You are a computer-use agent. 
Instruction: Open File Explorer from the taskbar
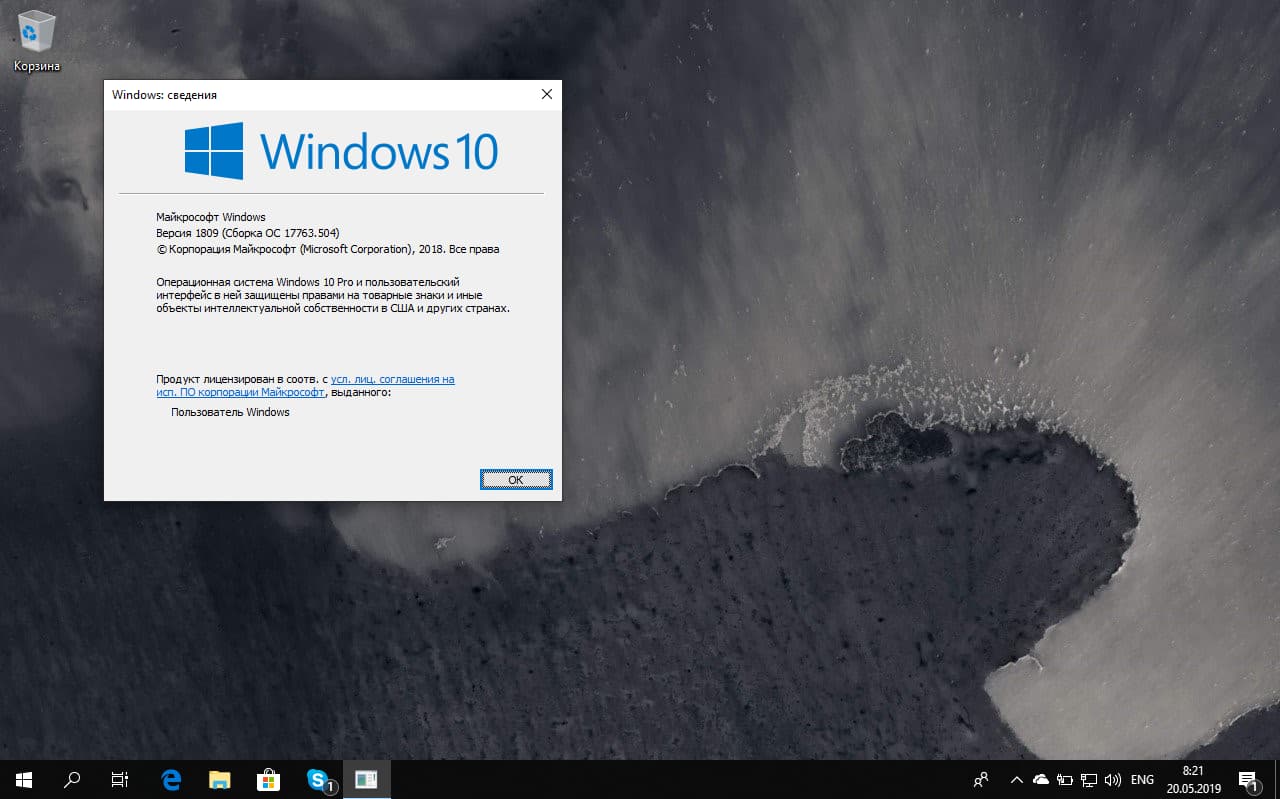219,779
